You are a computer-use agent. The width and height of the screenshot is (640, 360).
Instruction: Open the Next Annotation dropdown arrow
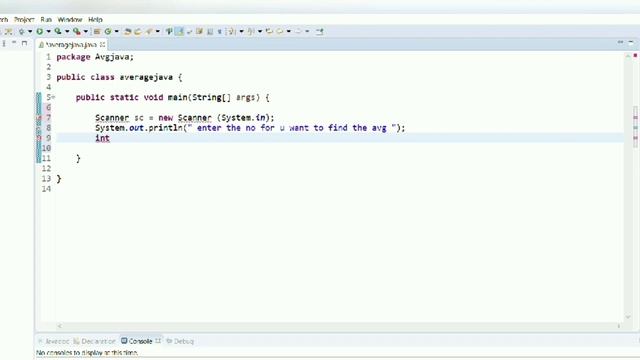coord(241,31)
